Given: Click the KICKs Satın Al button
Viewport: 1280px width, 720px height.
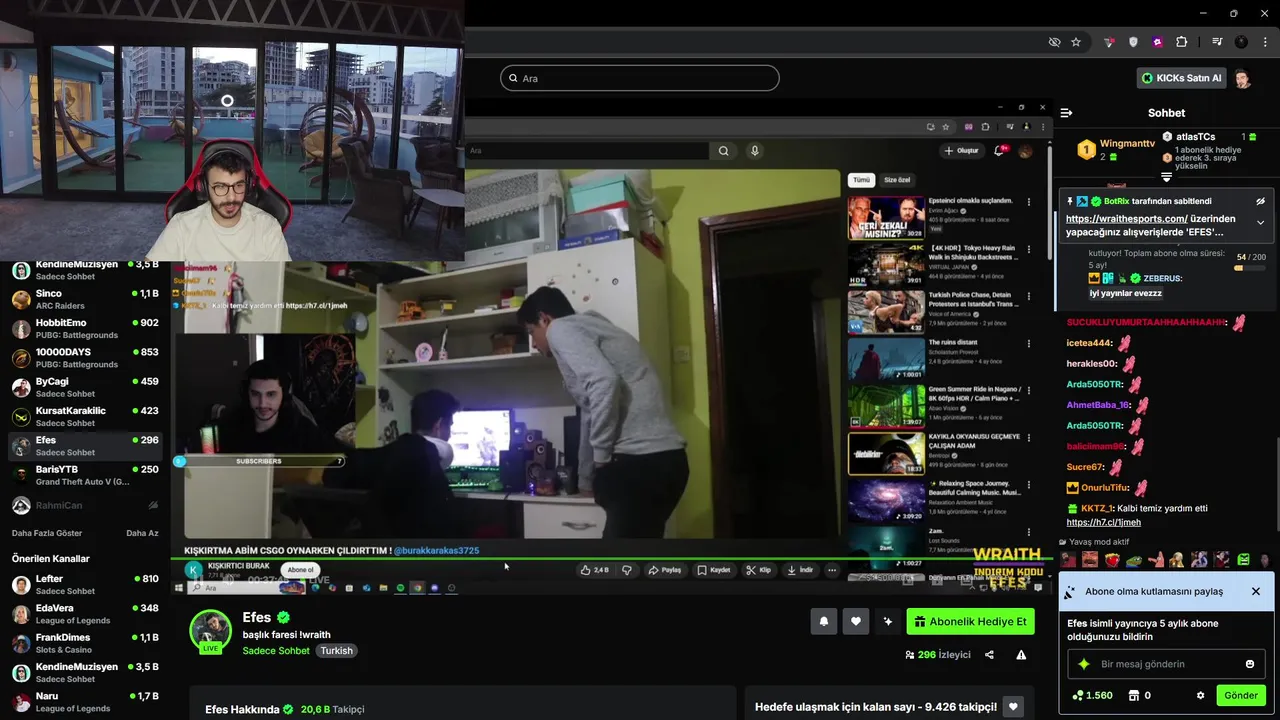Looking at the screenshot, I should 1181,78.
